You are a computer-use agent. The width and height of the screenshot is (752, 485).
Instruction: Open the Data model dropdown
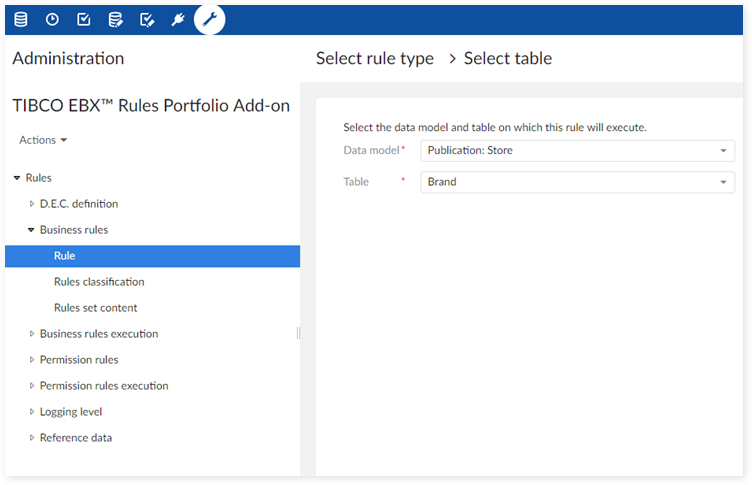[577, 151]
